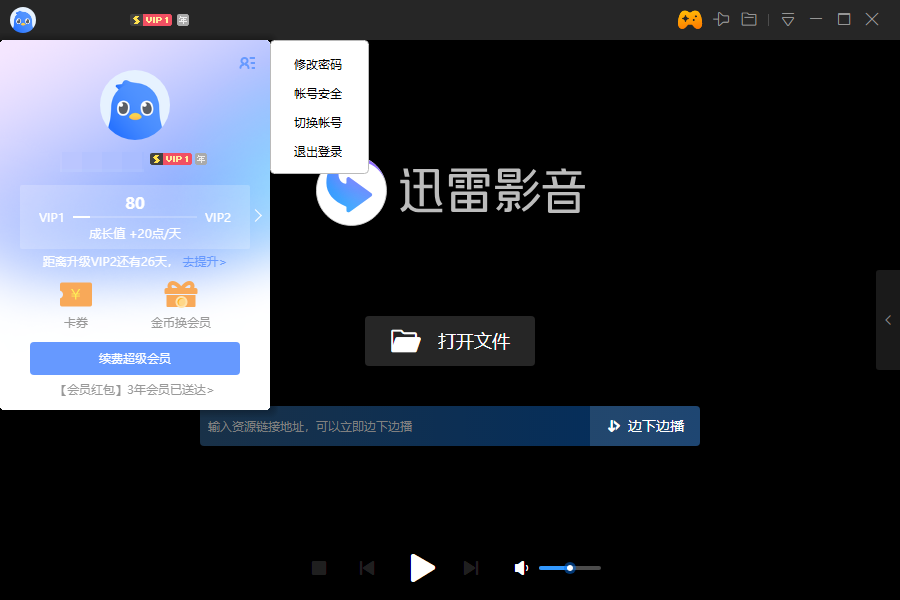This screenshot has height=600, width=900.
Task: Click the 成长值 +20点/天 text
Action: 135,234
